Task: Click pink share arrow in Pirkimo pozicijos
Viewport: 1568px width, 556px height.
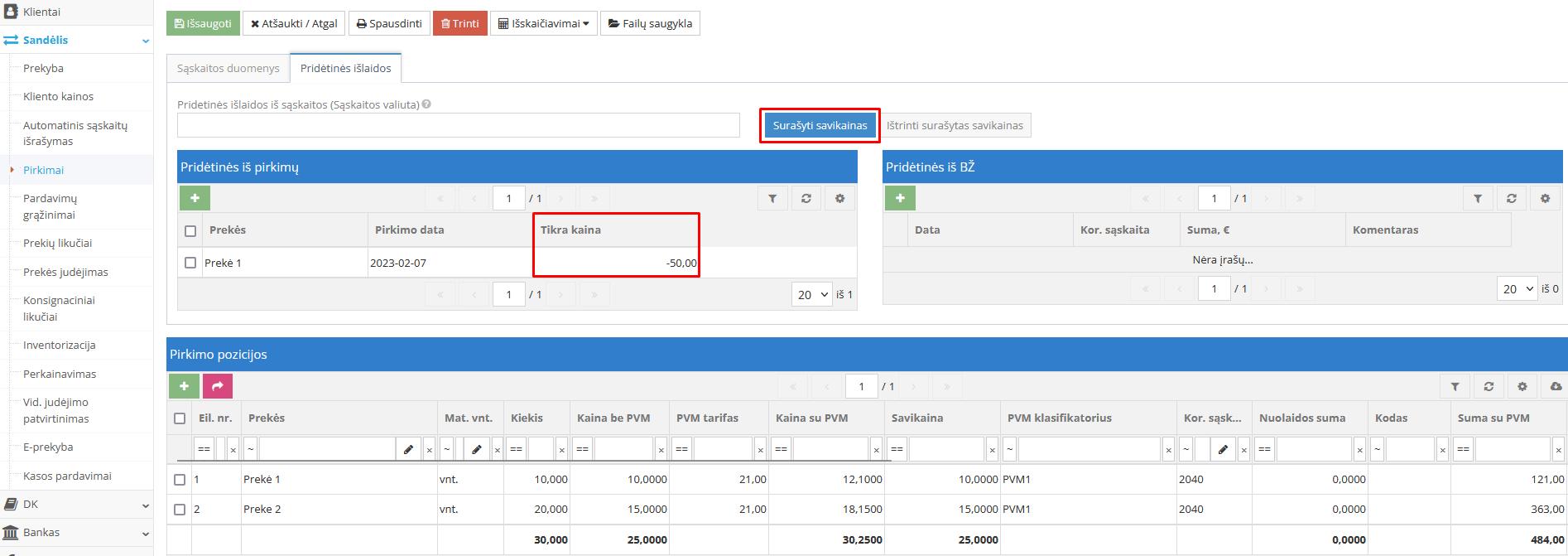Action: click(218, 386)
